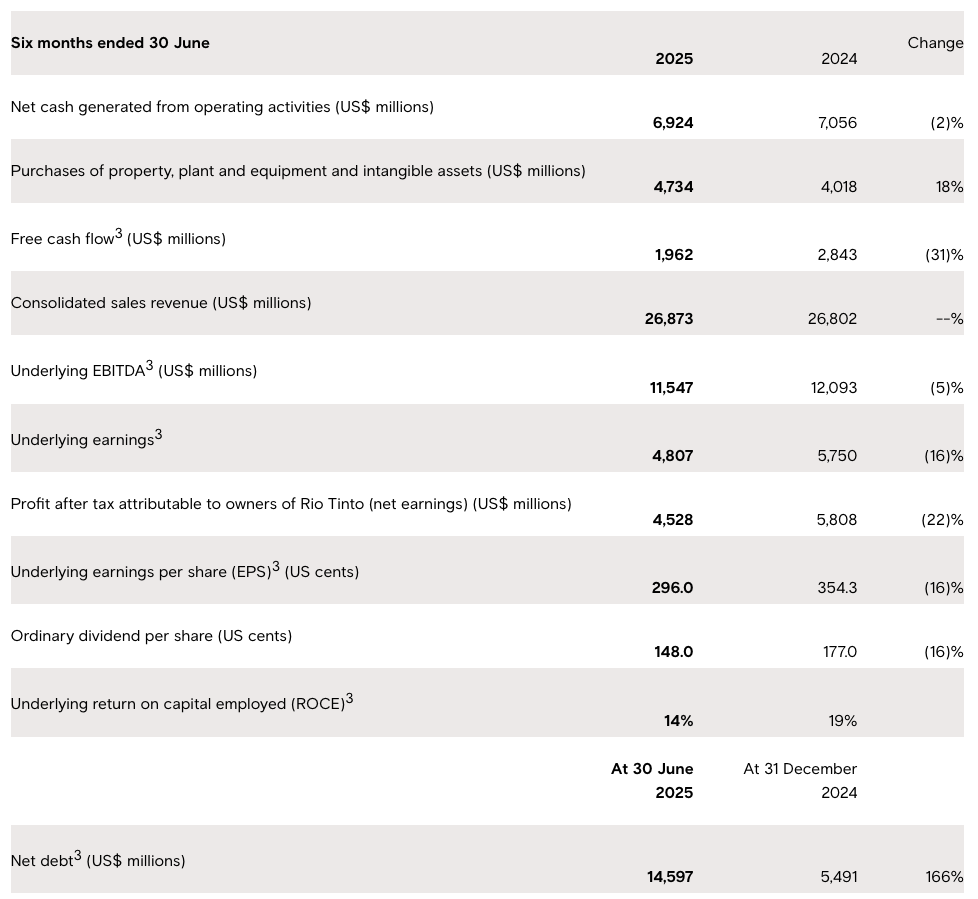This screenshot has width=978, height=899.
Task: Select the "Six months ended 30 June" heading
Action: (x=110, y=43)
